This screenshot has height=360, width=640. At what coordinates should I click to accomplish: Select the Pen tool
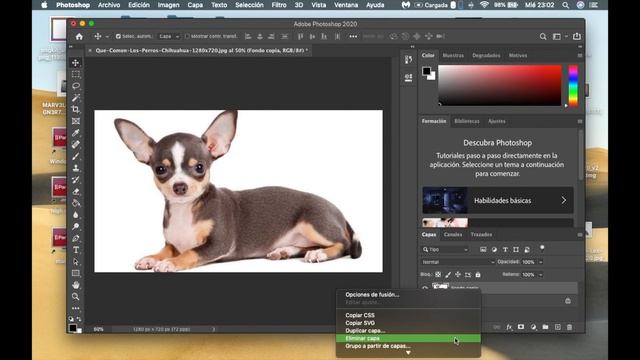coord(76,238)
